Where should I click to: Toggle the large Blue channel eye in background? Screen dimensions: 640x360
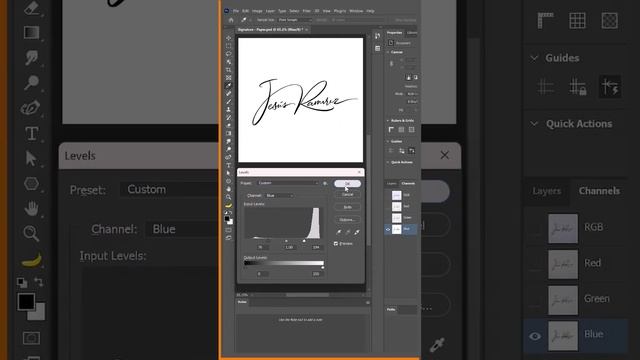point(535,336)
